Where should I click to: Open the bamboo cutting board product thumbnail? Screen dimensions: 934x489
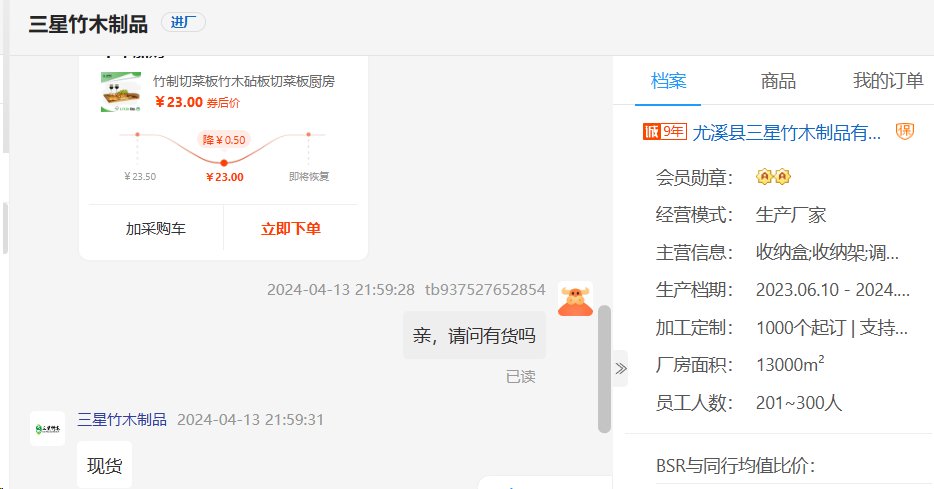coord(121,92)
